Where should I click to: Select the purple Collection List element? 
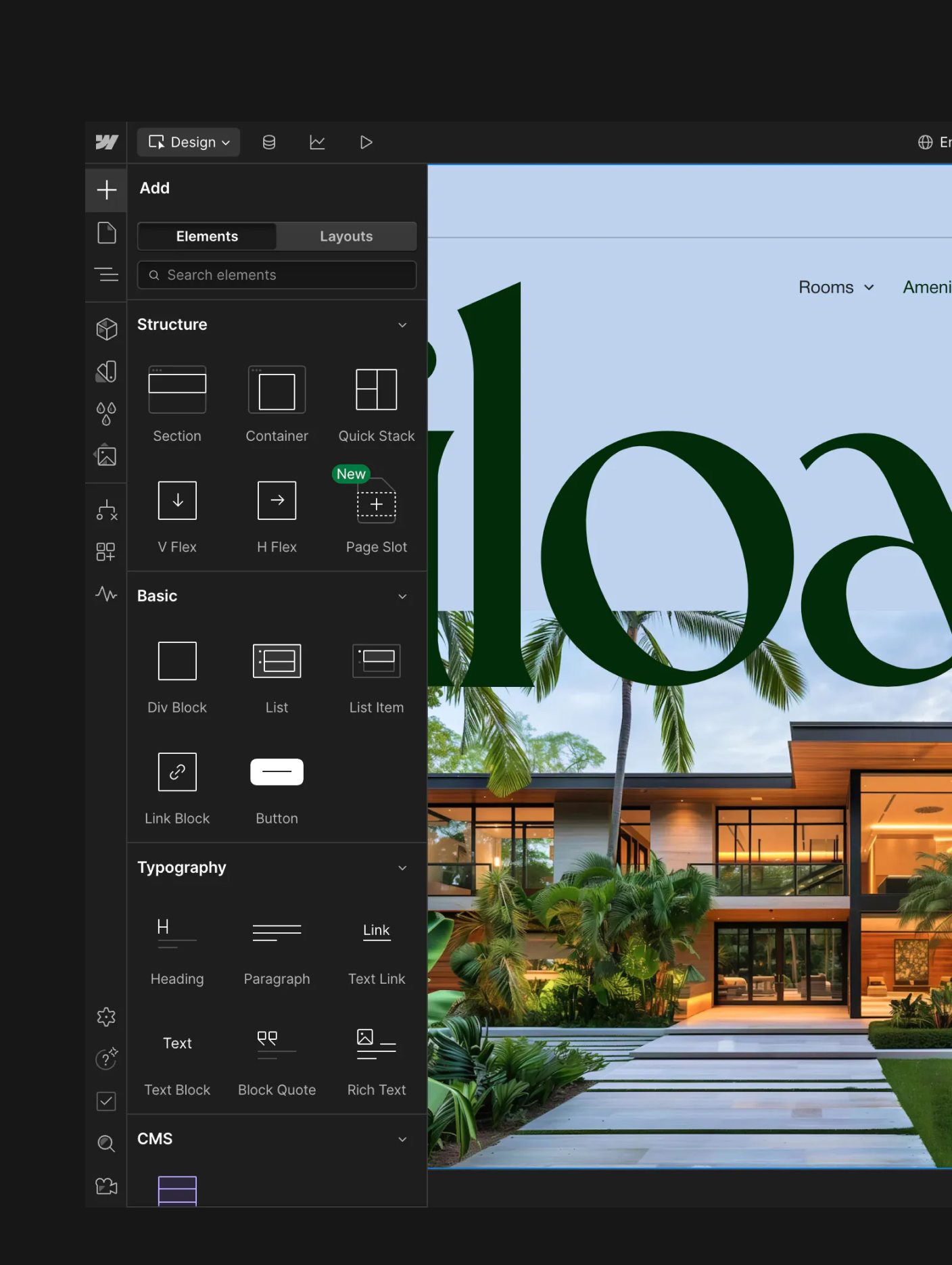pos(177,1191)
